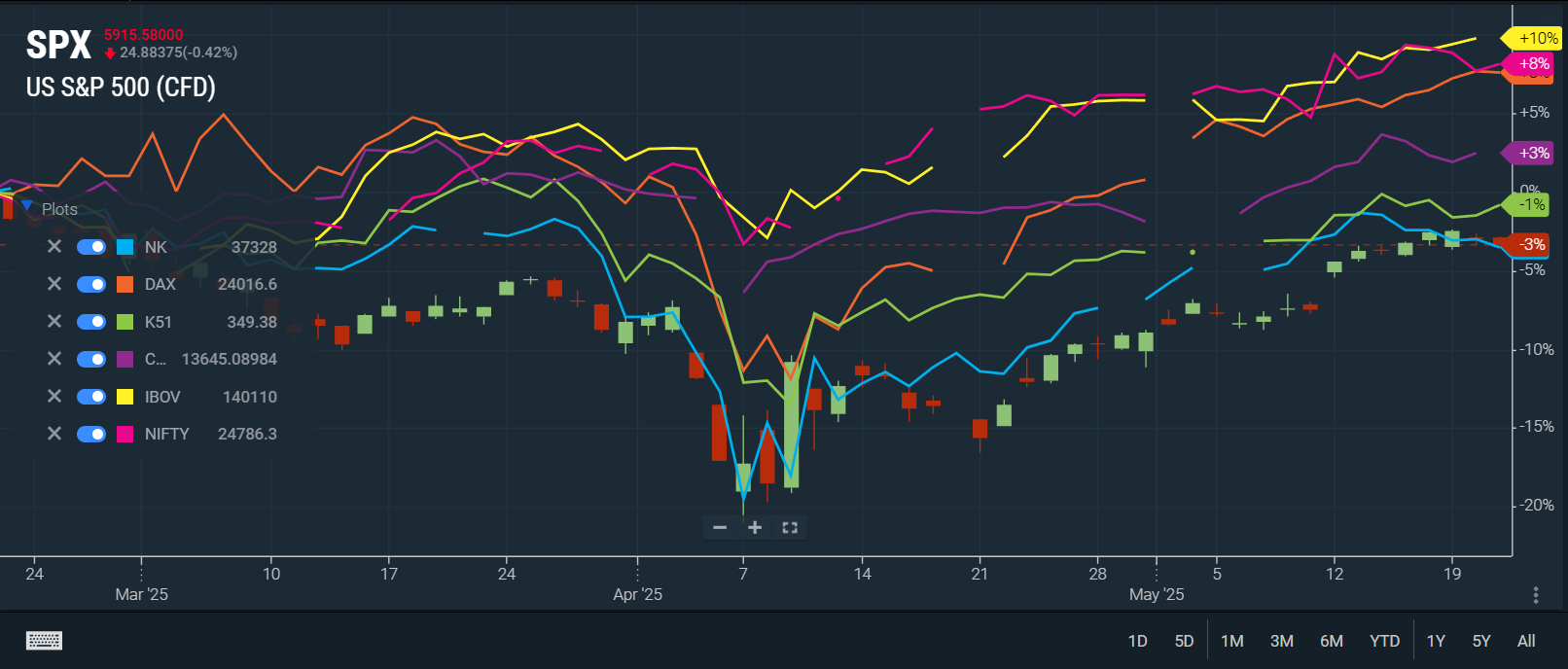Select the 1M time range
1568x669 pixels.
1231,641
